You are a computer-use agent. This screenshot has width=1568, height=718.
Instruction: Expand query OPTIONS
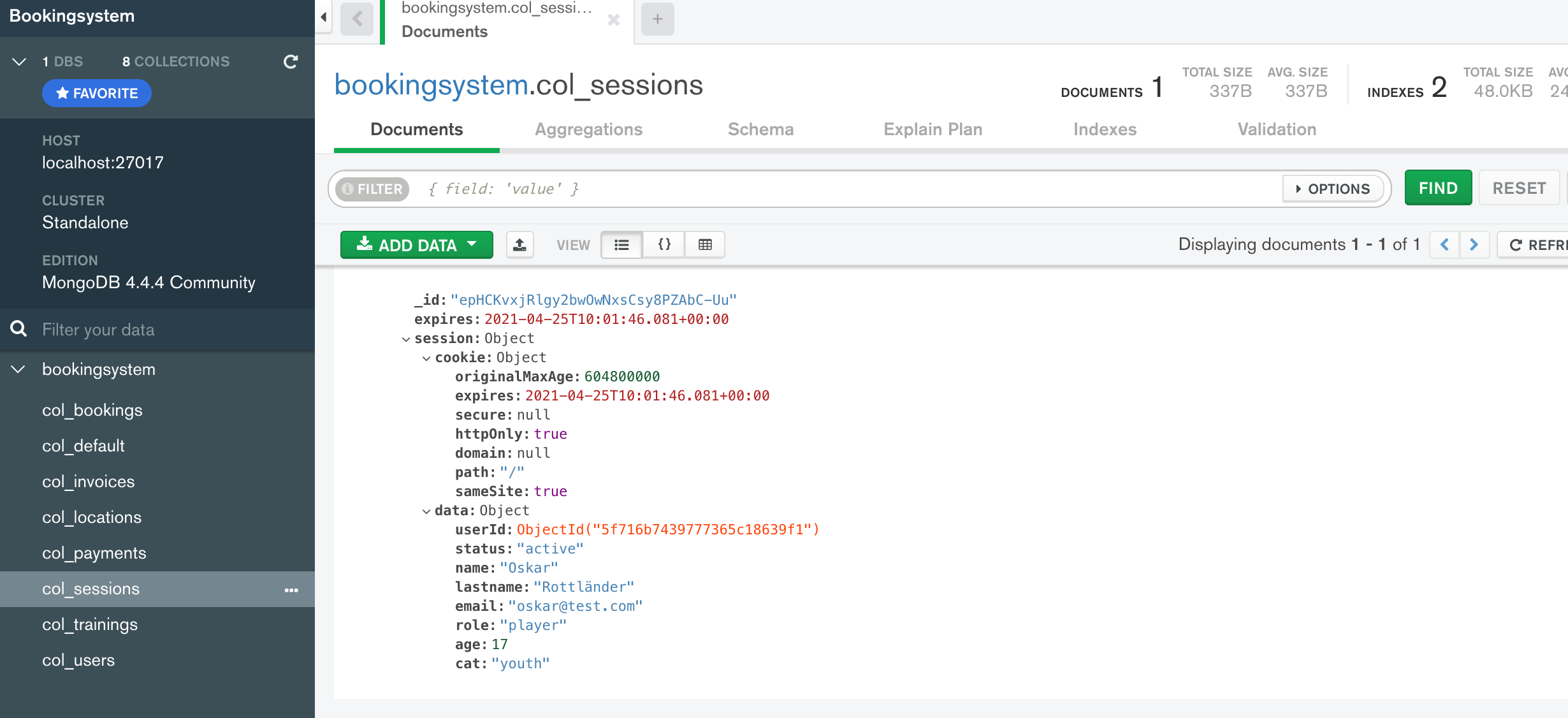(1333, 189)
